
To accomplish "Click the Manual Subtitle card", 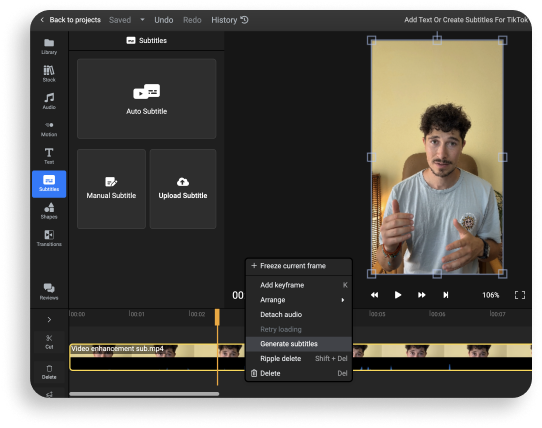I will click(x=111, y=189).
